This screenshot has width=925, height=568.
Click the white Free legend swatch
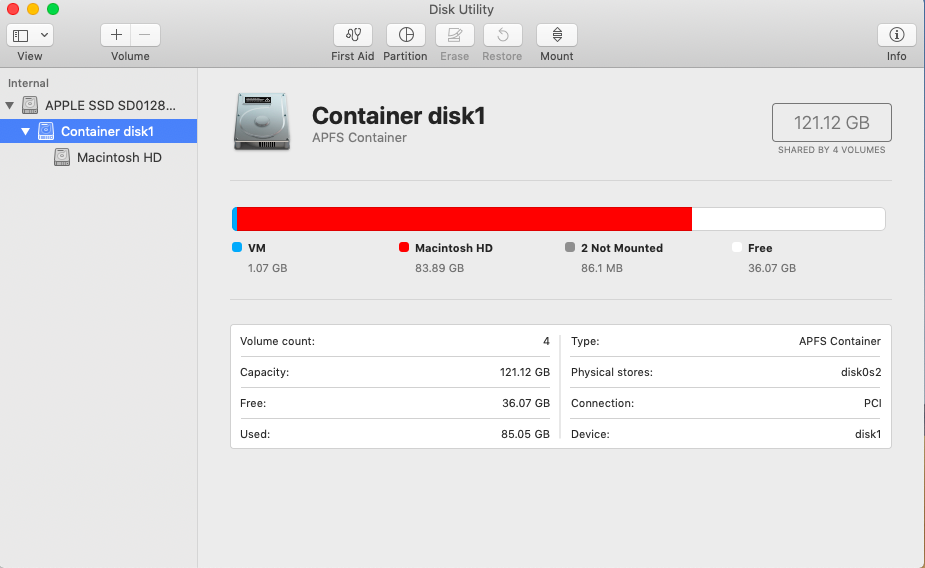point(737,247)
